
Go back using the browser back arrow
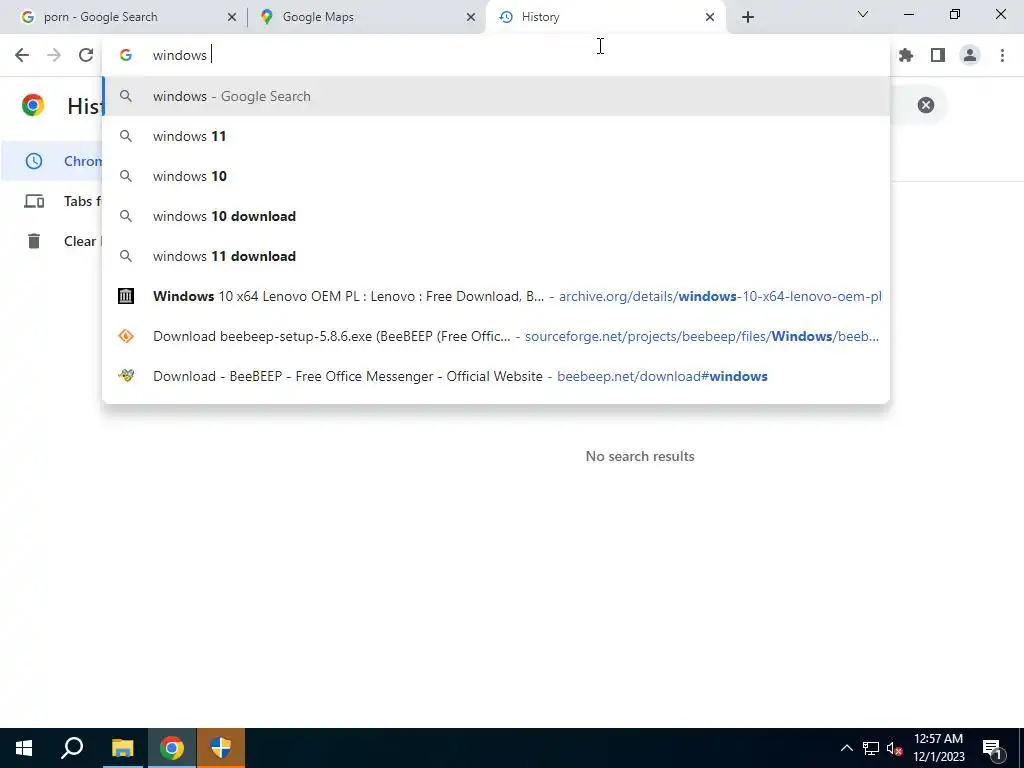22,56
